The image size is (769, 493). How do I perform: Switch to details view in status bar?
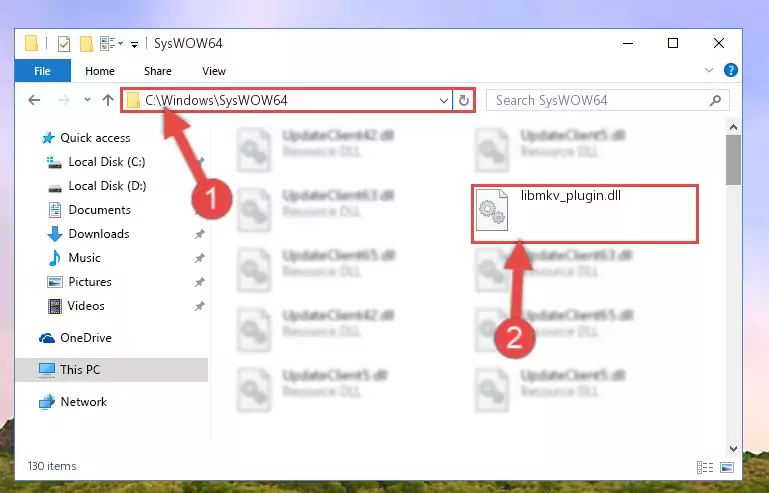coord(705,467)
